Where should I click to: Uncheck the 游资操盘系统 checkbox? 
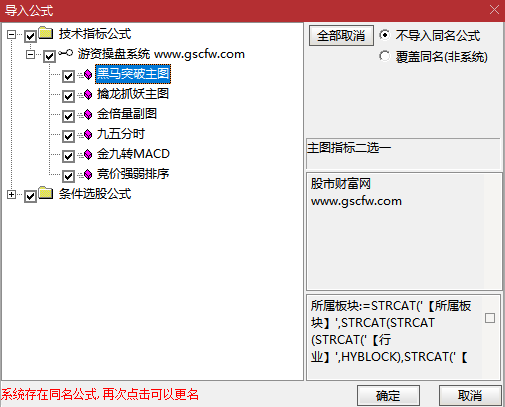click(x=49, y=56)
